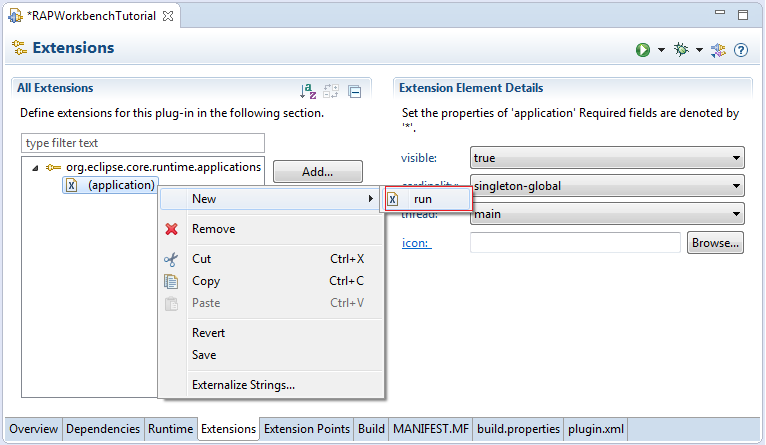Click the type filter text field
Image resolution: width=766 pixels, height=445 pixels.
[x=143, y=143]
